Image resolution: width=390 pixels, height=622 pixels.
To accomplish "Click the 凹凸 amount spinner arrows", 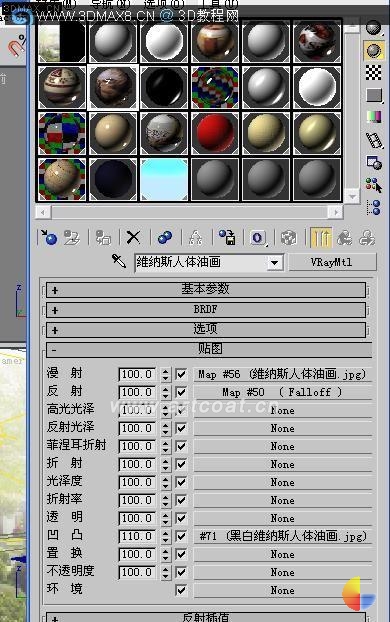I will point(166,536).
